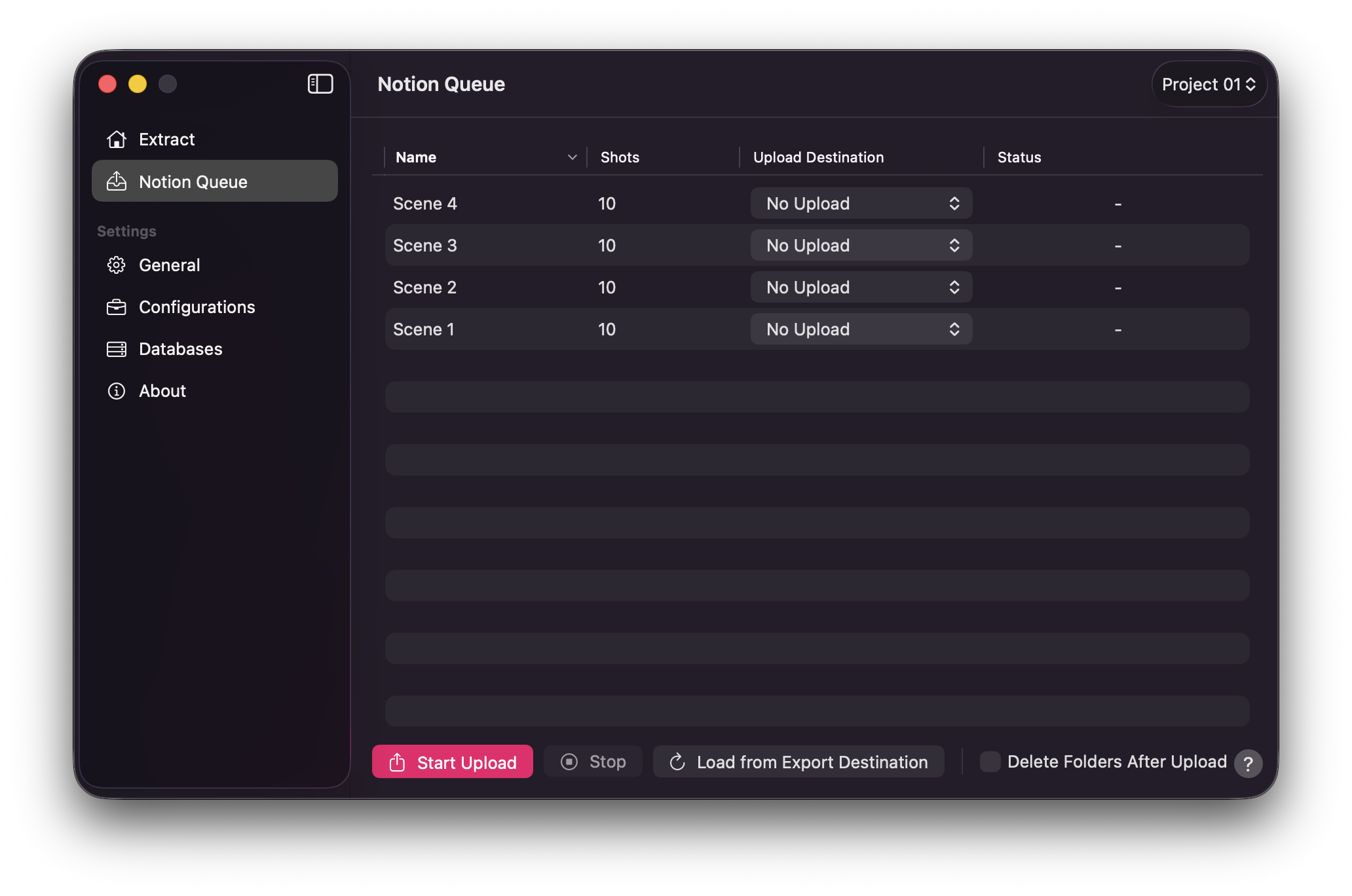Open the About page
The width and height of the screenshot is (1352, 896).
coord(215,391)
